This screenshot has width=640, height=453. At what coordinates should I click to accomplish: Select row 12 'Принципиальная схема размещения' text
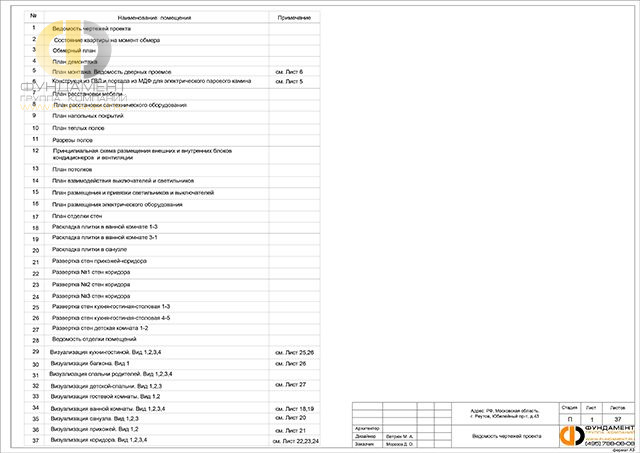click(x=142, y=154)
